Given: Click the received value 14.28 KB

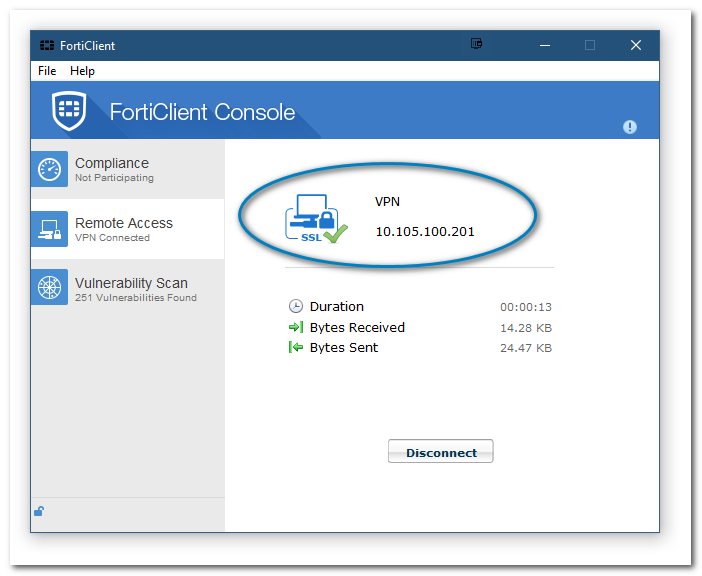Looking at the screenshot, I should [526, 328].
